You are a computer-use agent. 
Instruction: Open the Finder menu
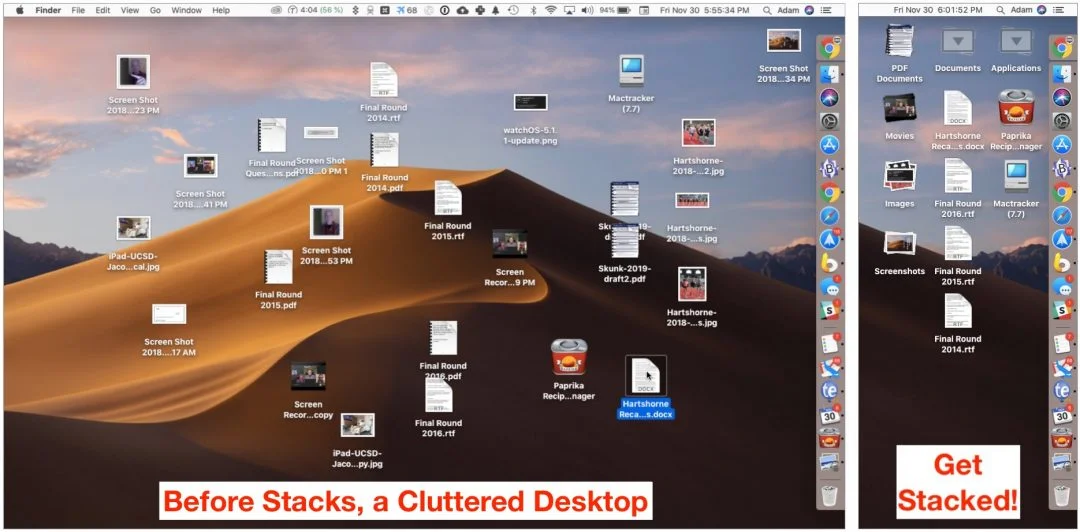click(x=48, y=10)
